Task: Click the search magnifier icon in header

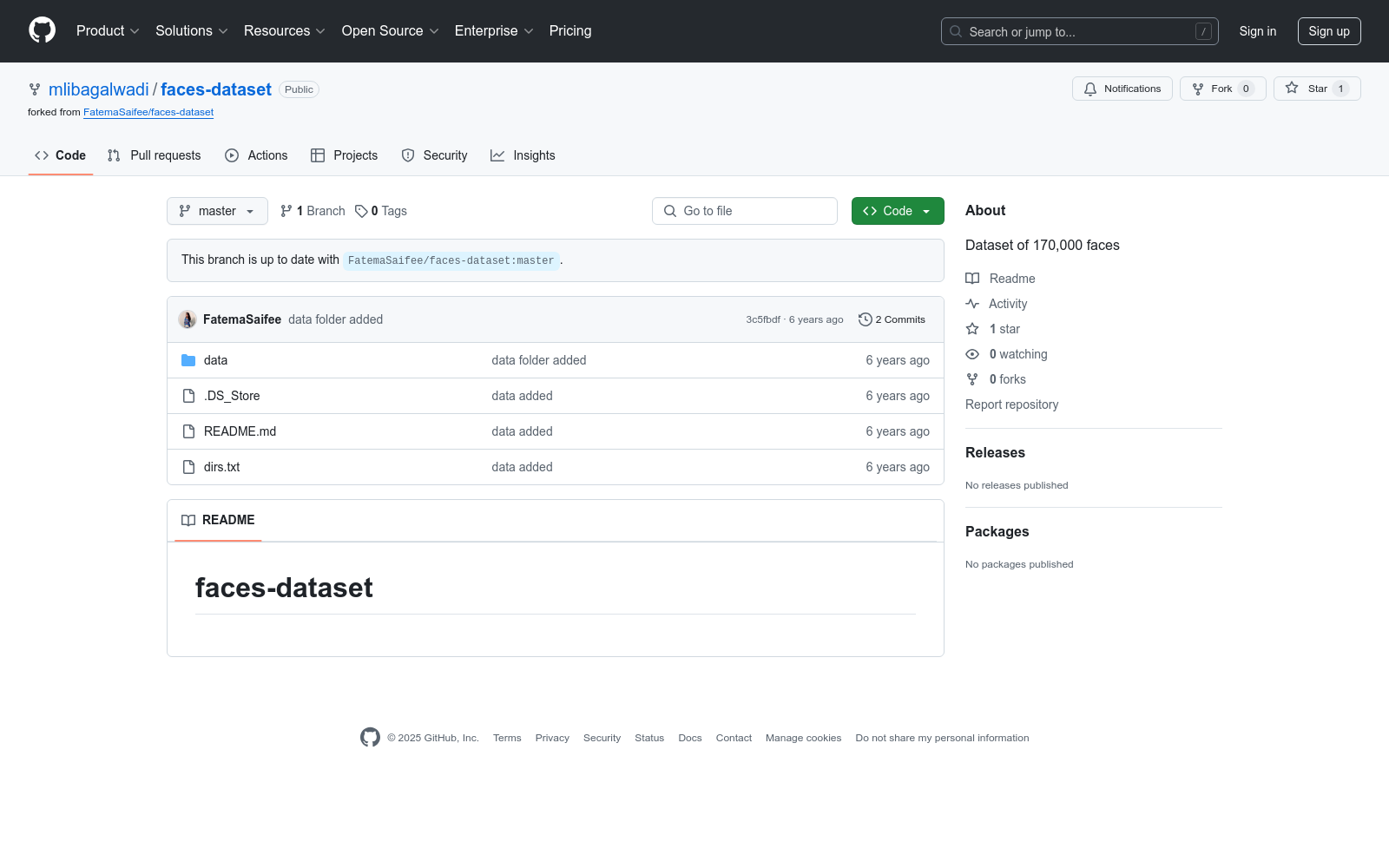Action: point(956,31)
